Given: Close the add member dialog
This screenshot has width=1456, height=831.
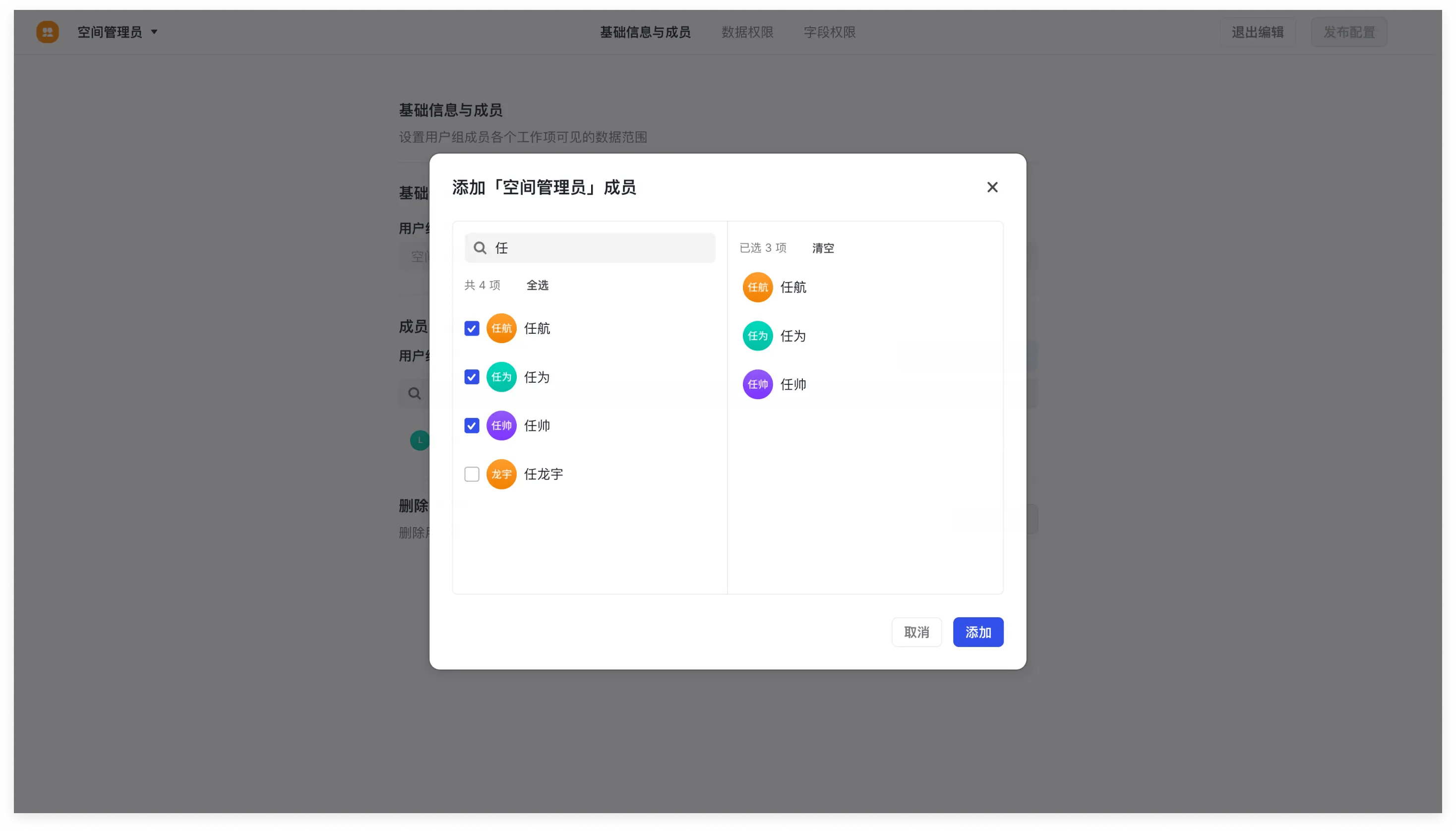Looking at the screenshot, I should pos(992,187).
